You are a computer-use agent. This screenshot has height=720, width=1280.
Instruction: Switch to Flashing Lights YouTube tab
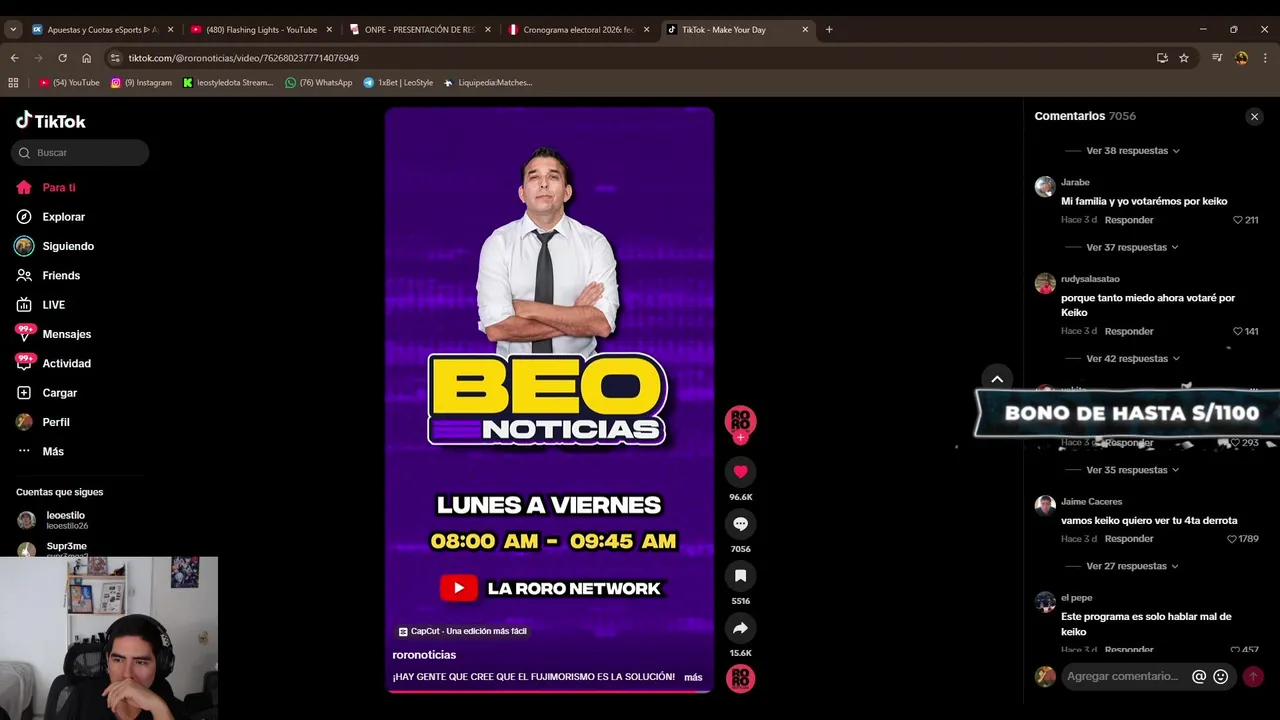tap(260, 30)
